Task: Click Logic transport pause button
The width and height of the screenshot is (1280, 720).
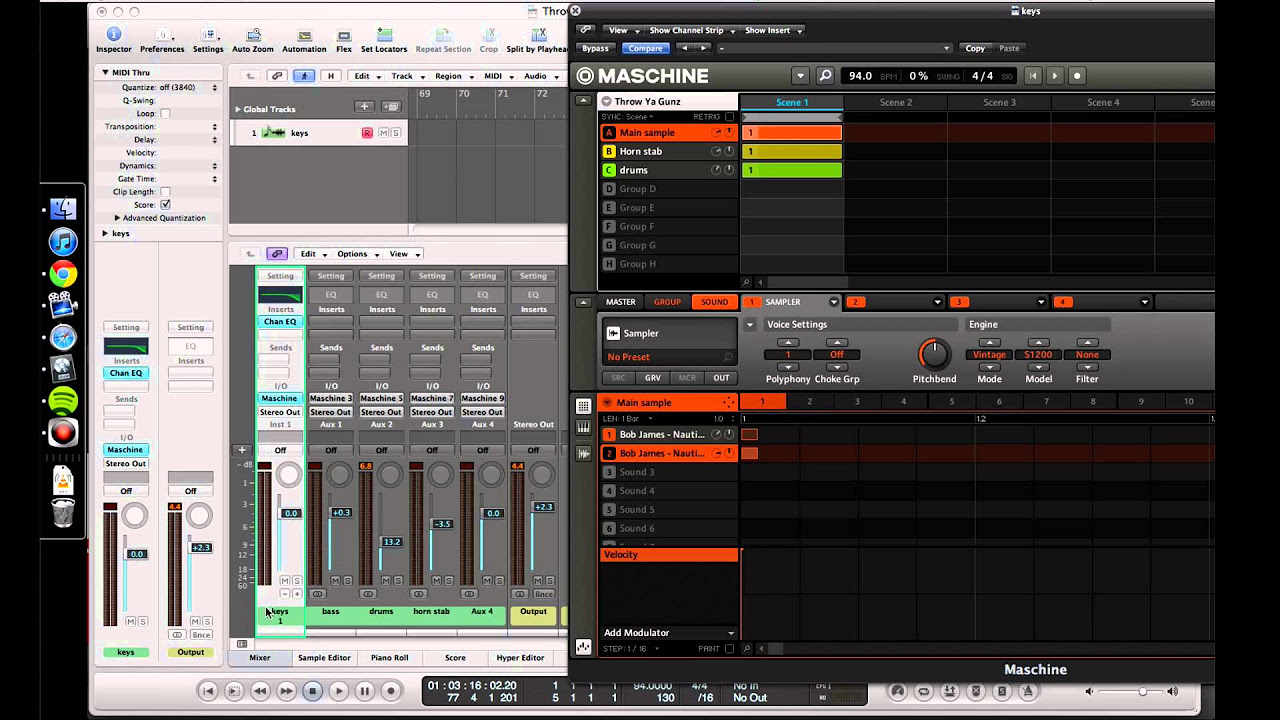Action: point(364,690)
